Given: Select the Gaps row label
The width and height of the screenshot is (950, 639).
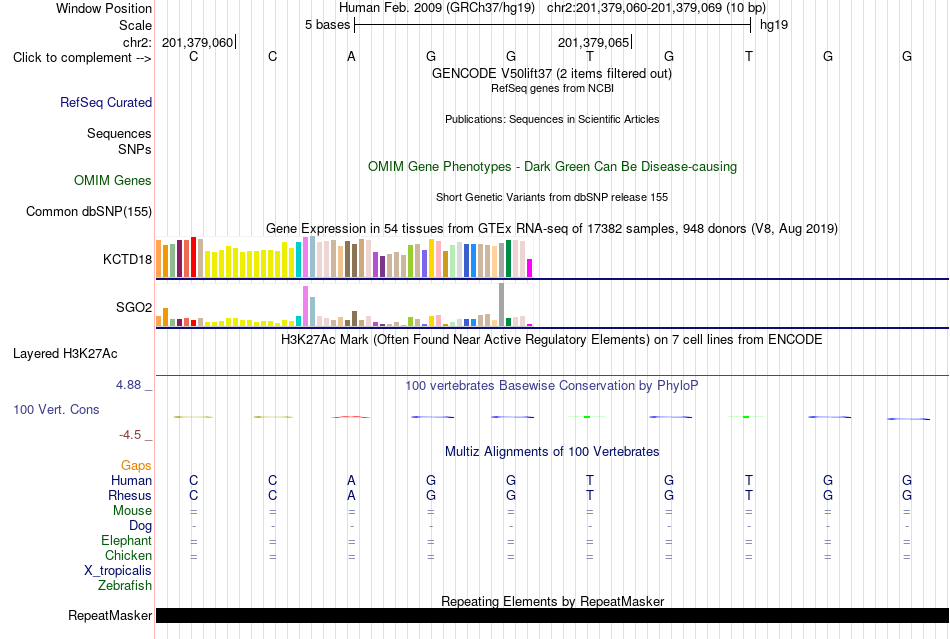Looking at the screenshot, I should point(136,466).
